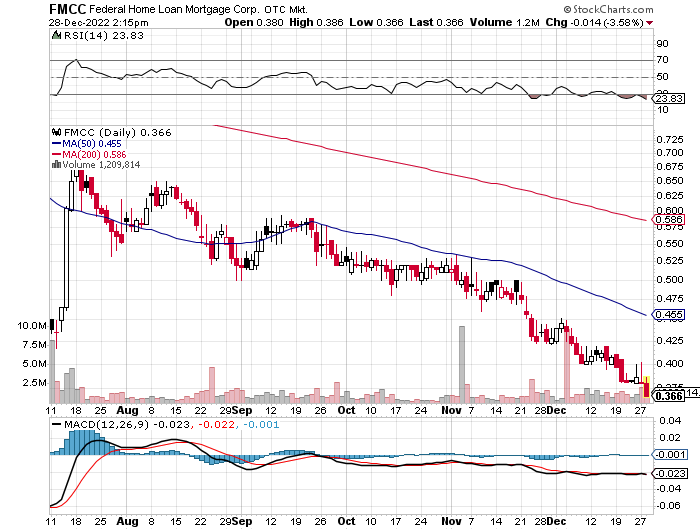Click the FMCC (Daily) 0.366 legend label
This screenshot has height=530, width=700.
click(x=117, y=133)
